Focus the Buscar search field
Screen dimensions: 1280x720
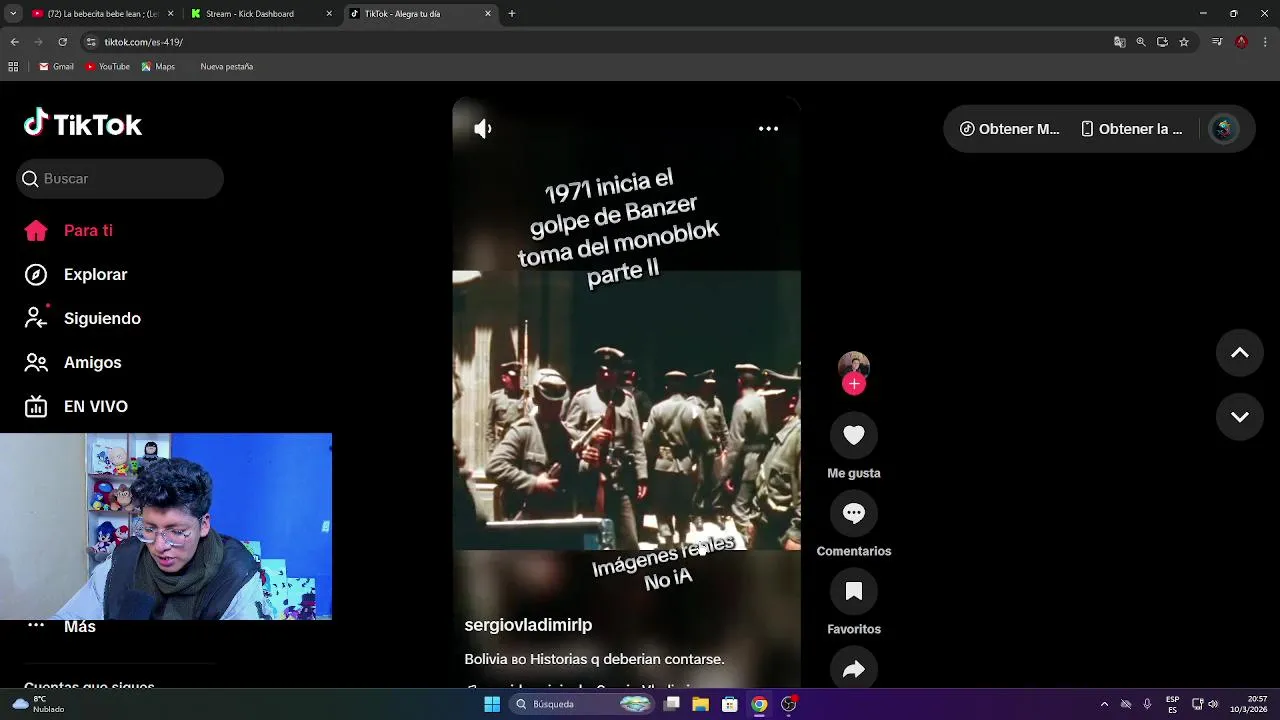point(120,178)
